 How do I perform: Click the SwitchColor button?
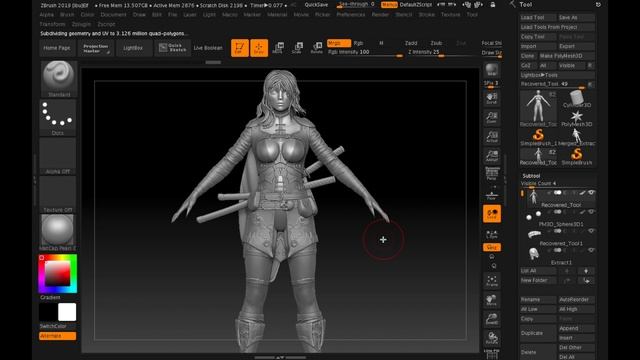pyautogui.click(x=53, y=326)
